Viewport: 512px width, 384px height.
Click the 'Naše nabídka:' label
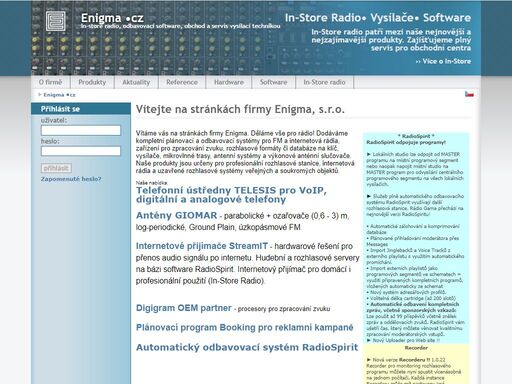tap(152, 183)
